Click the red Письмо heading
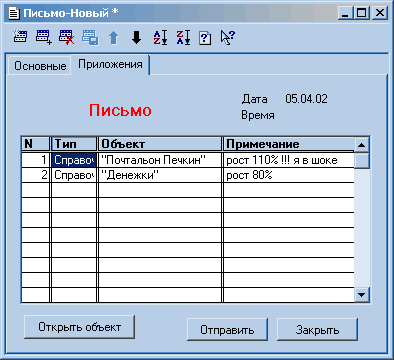The height and width of the screenshot is (360, 394). click(x=120, y=110)
